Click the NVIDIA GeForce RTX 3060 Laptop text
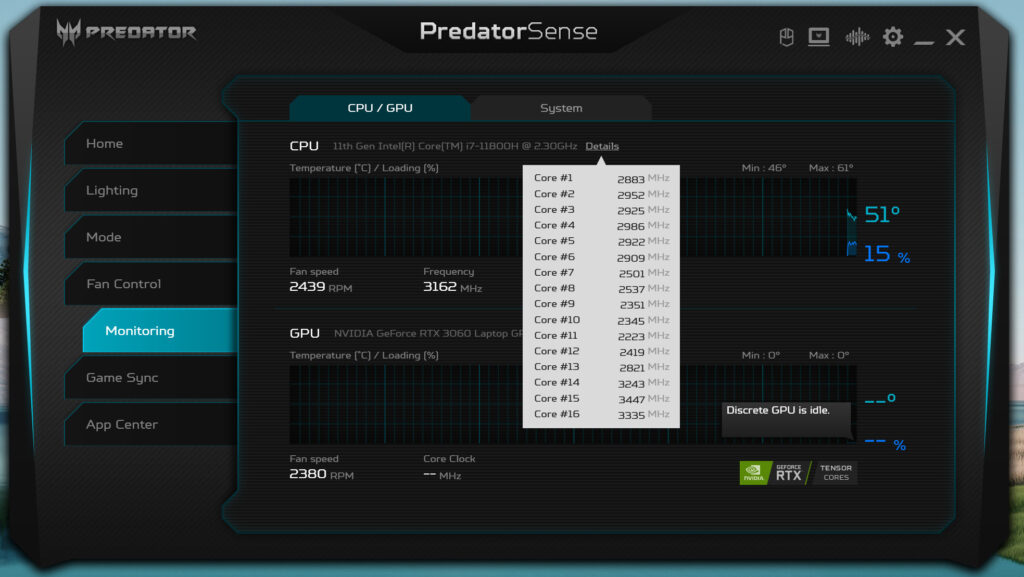This screenshot has width=1024, height=577. coord(428,334)
